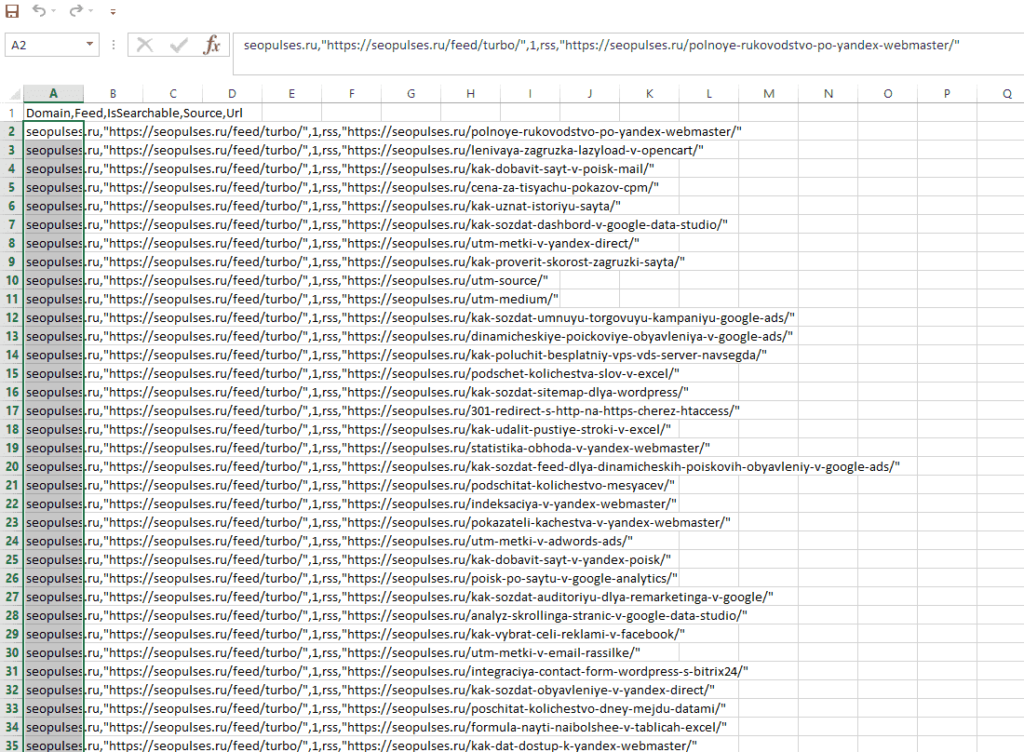Viewport: 1024px width, 752px height.
Task: Select row 10 header
Action: [x=11, y=281]
